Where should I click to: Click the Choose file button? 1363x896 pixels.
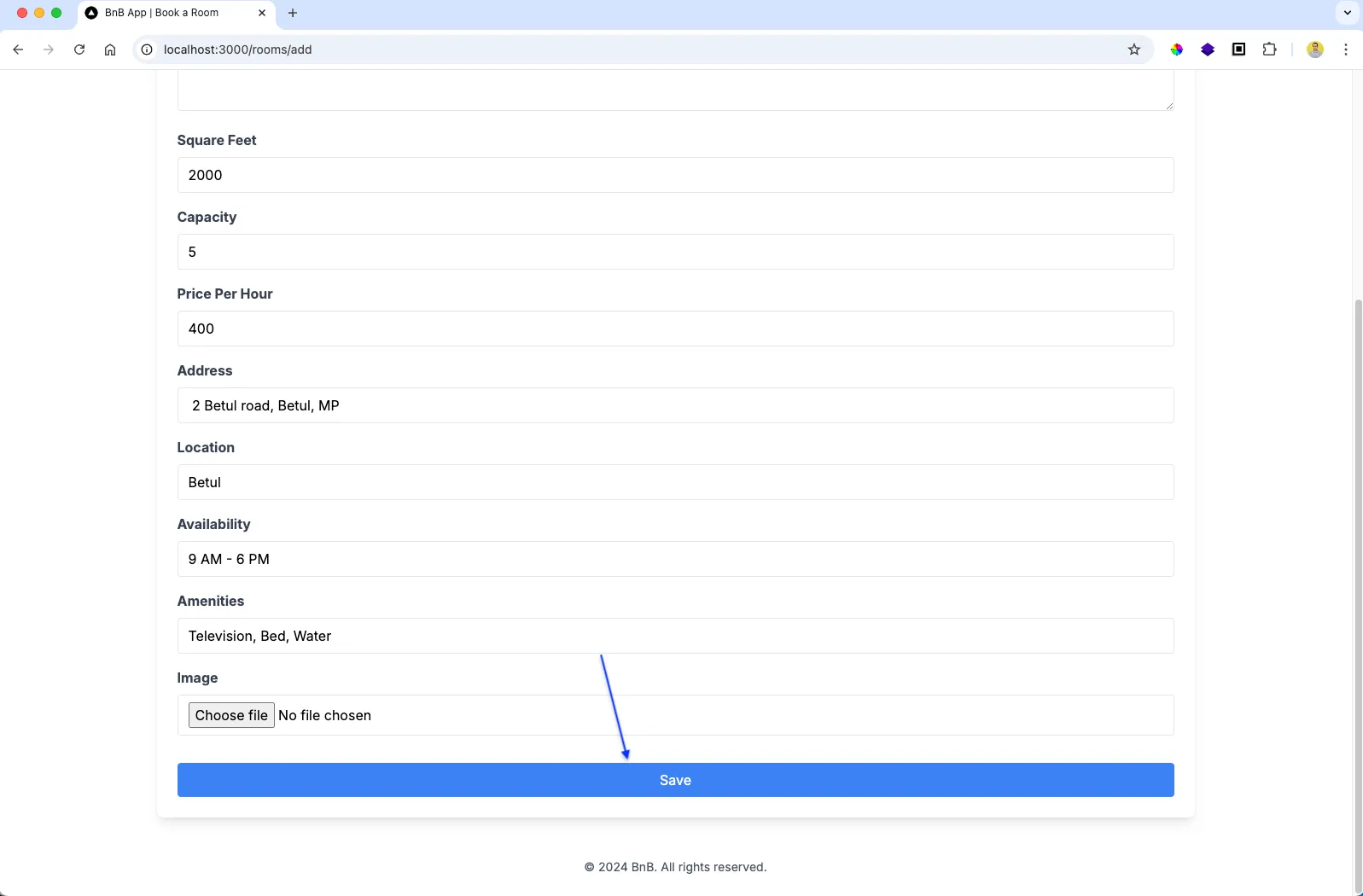(x=231, y=715)
